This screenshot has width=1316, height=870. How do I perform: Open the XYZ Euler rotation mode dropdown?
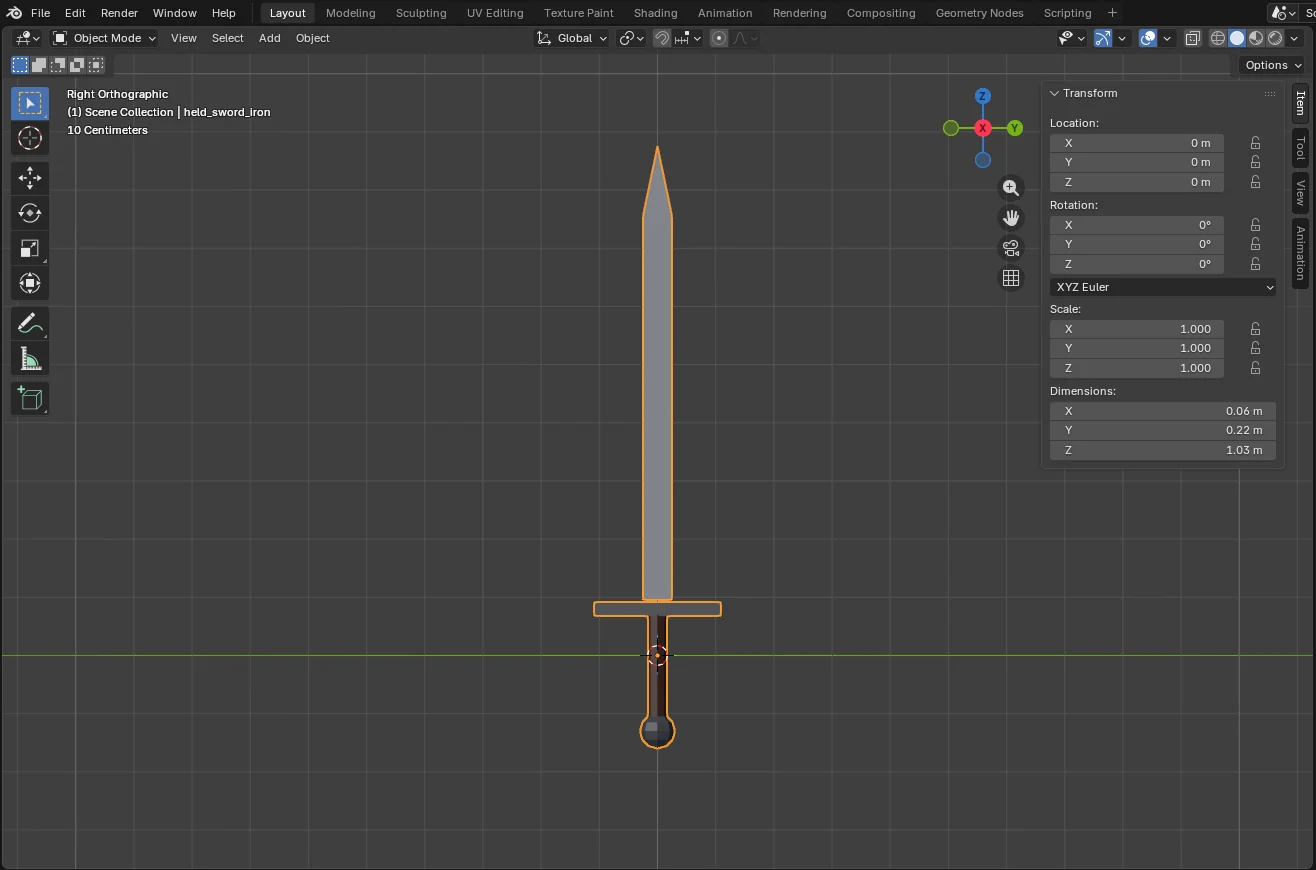[1163, 287]
